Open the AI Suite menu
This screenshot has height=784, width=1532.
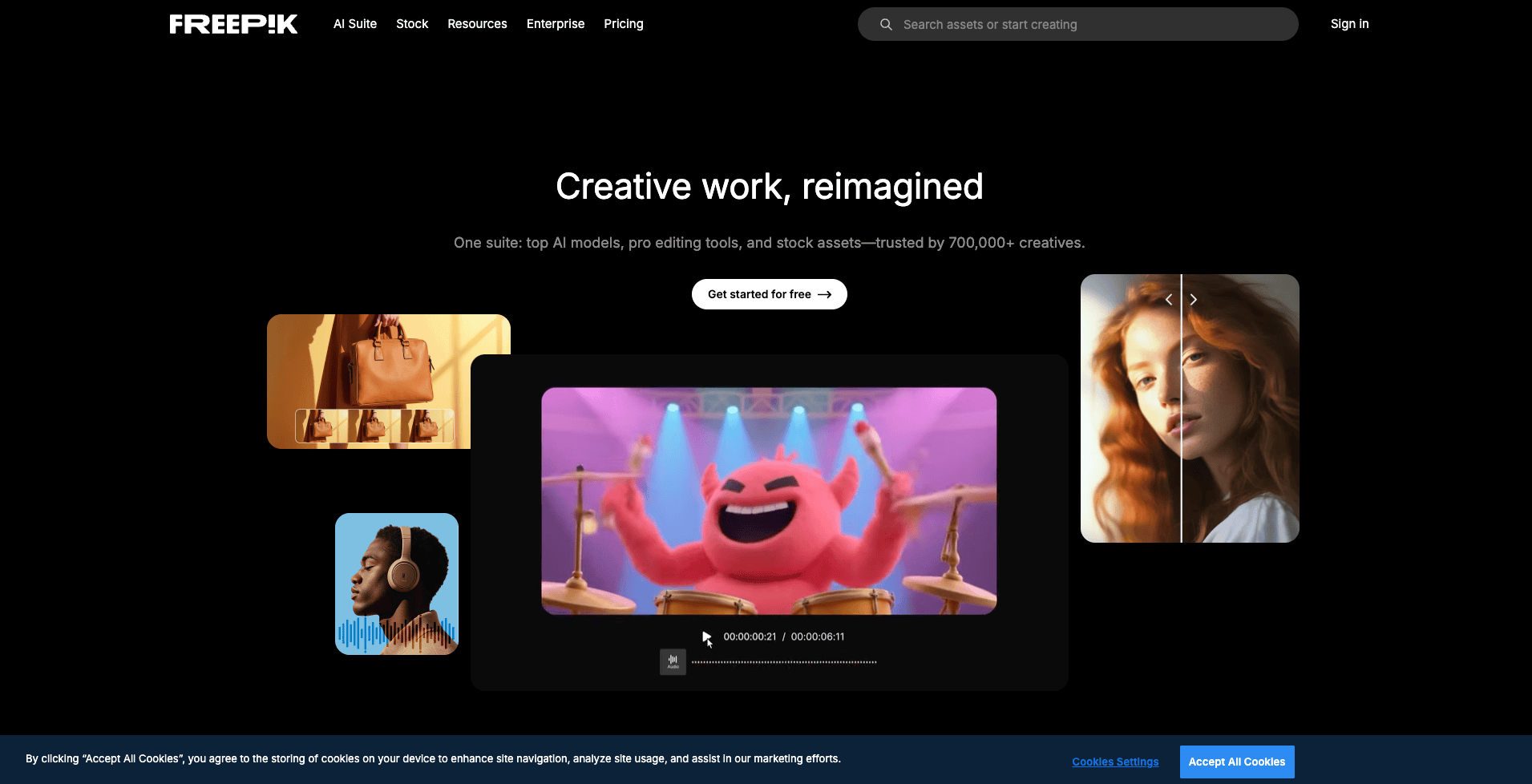pyautogui.click(x=354, y=24)
